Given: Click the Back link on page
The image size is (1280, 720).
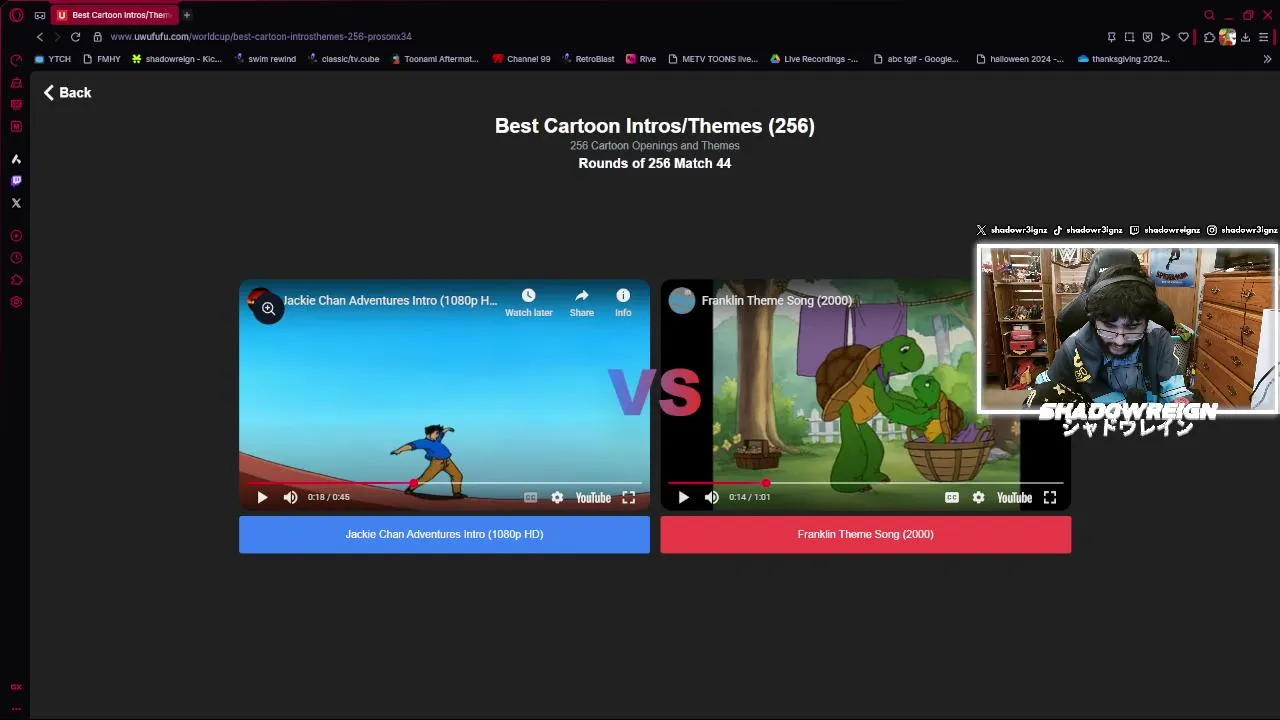Looking at the screenshot, I should [x=67, y=92].
